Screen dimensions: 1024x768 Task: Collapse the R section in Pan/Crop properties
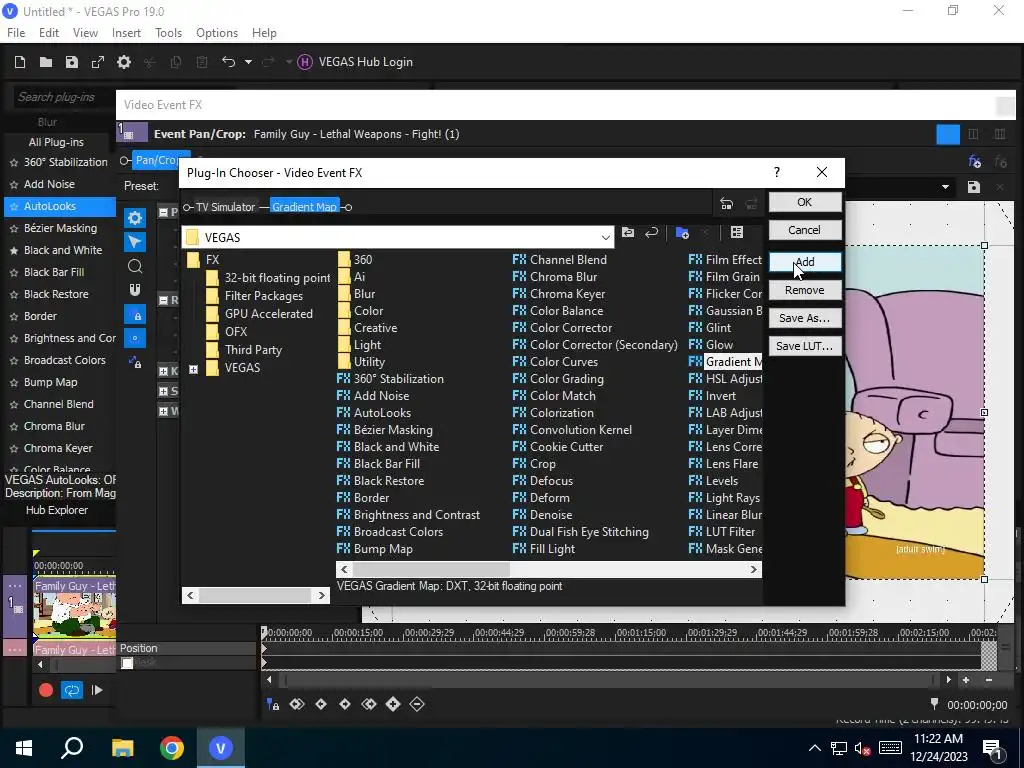[x=163, y=300]
